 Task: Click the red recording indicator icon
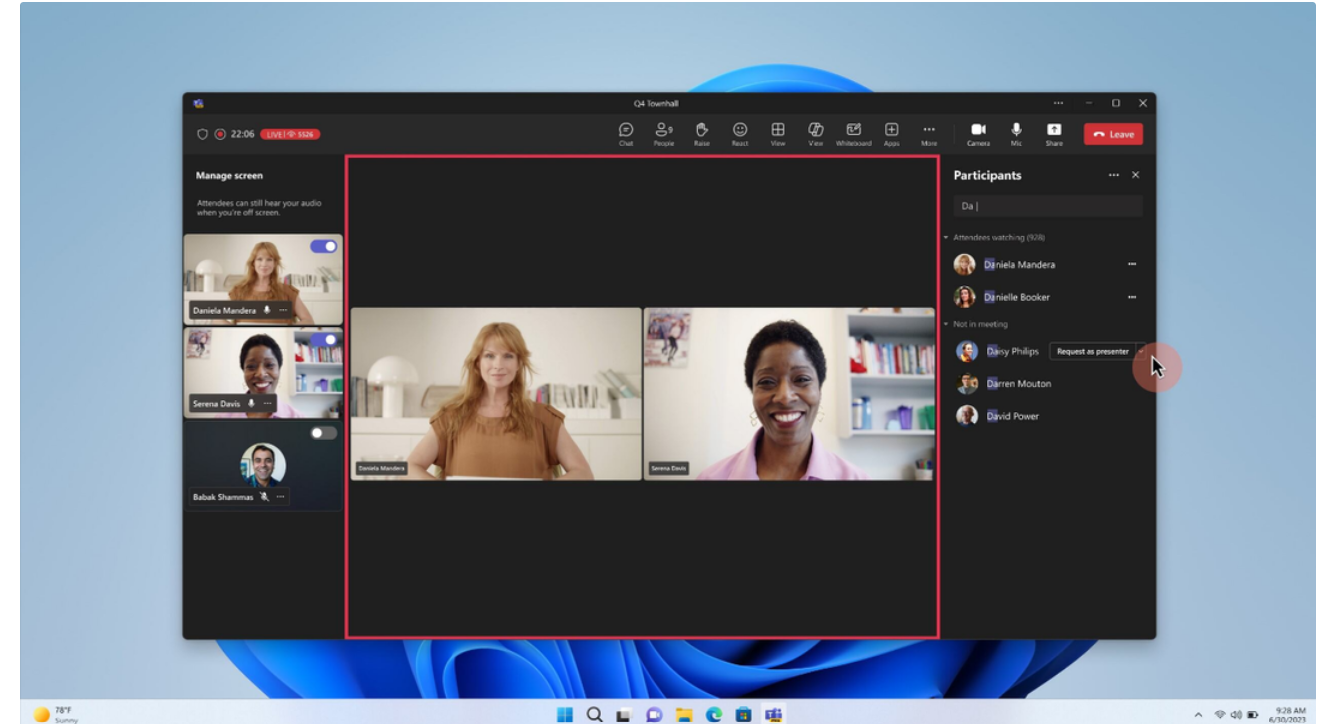tap(220, 134)
